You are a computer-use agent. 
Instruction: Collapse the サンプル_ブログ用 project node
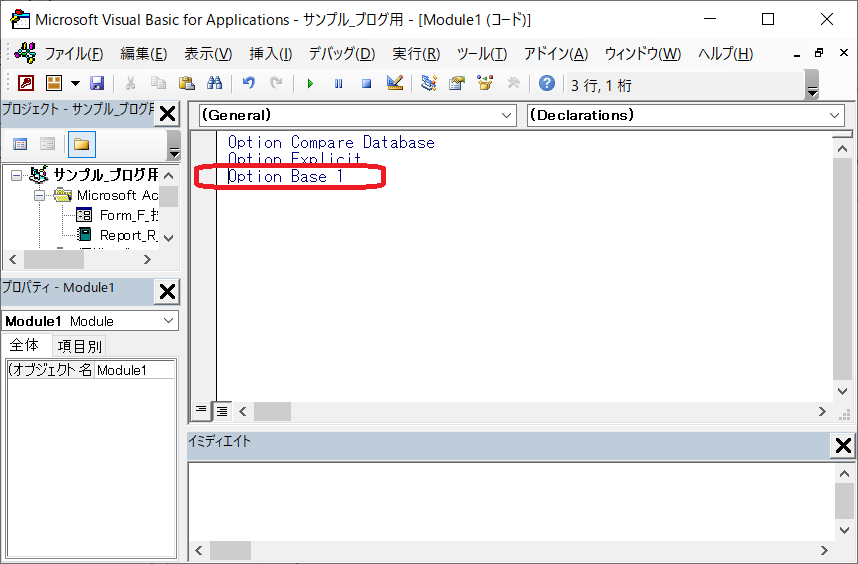point(16,176)
